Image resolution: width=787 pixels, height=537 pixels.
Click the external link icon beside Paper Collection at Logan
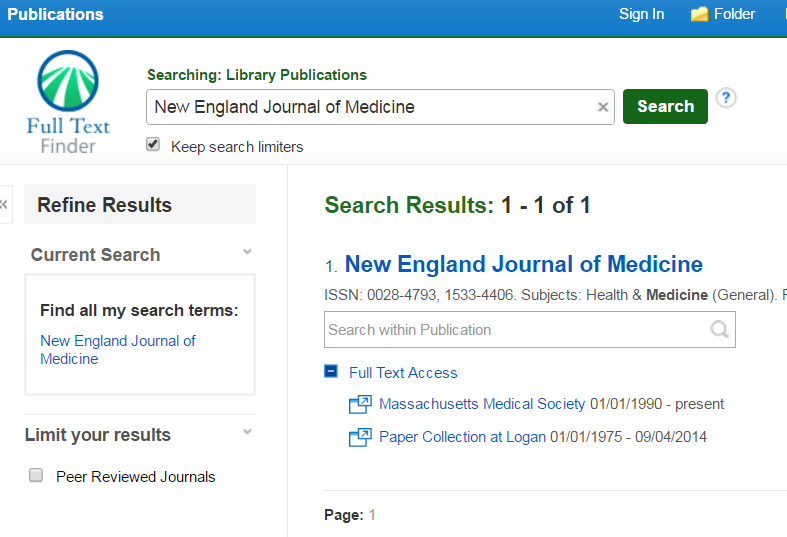coord(360,437)
